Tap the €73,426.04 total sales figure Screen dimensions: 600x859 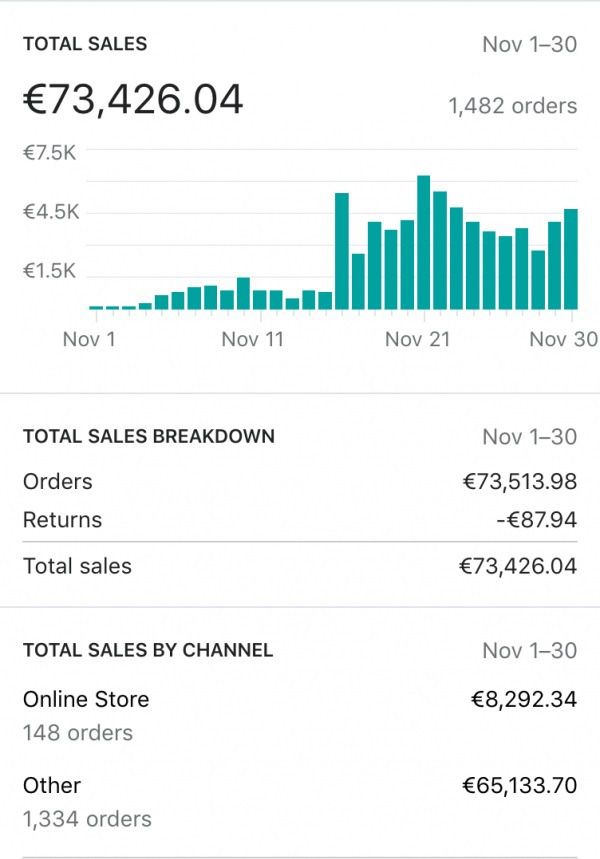pyautogui.click(x=133, y=100)
